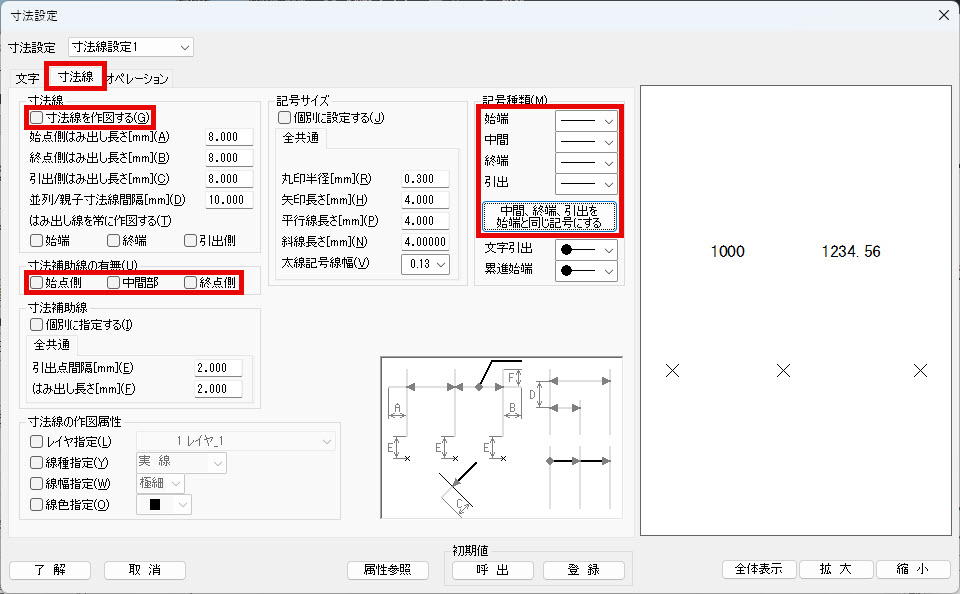The width and height of the screenshot is (960, 594).
Task: Enable the 寸法線を作図する checkbox
Action: click(37, 118)
